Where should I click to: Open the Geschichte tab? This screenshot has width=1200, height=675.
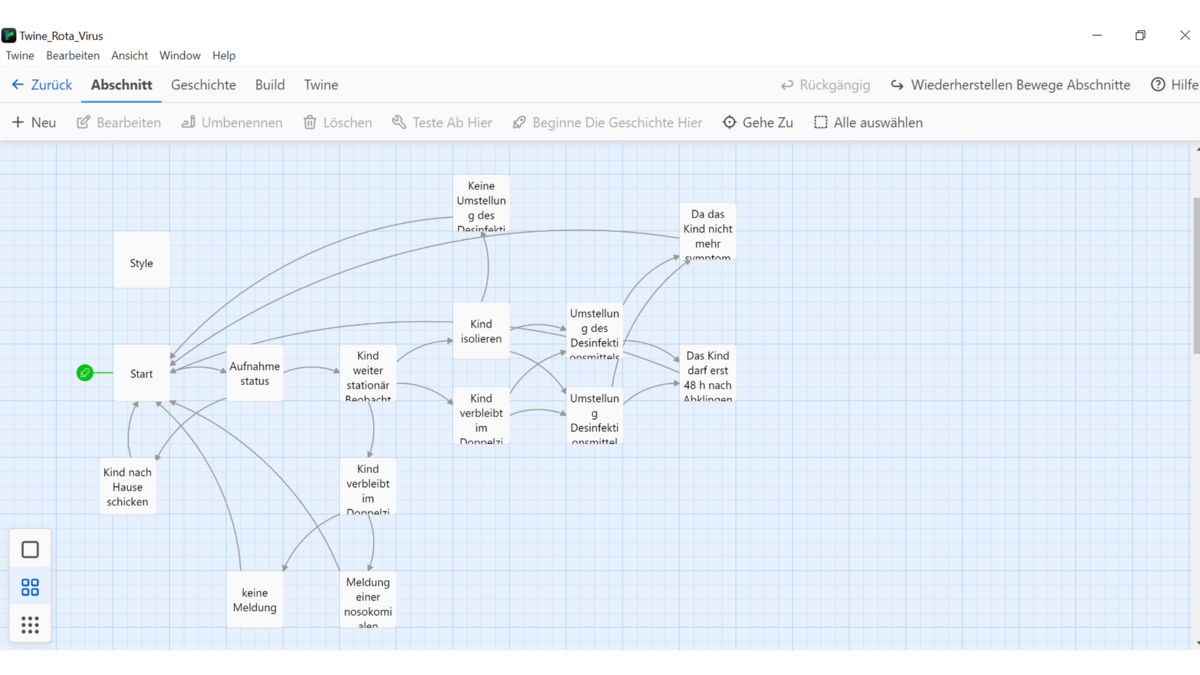203,85
